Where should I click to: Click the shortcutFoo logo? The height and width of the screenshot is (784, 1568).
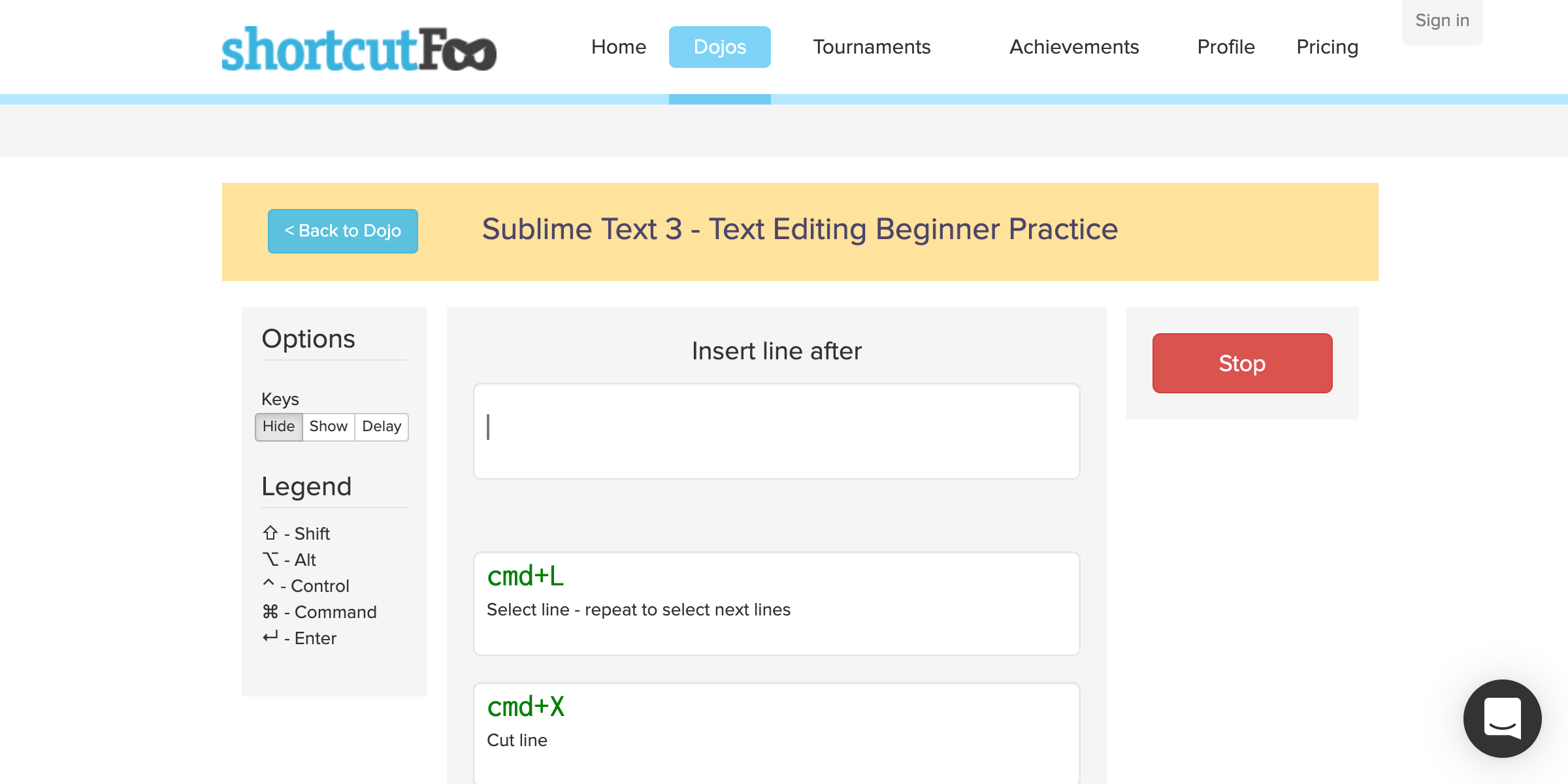[x=359, y=49]
